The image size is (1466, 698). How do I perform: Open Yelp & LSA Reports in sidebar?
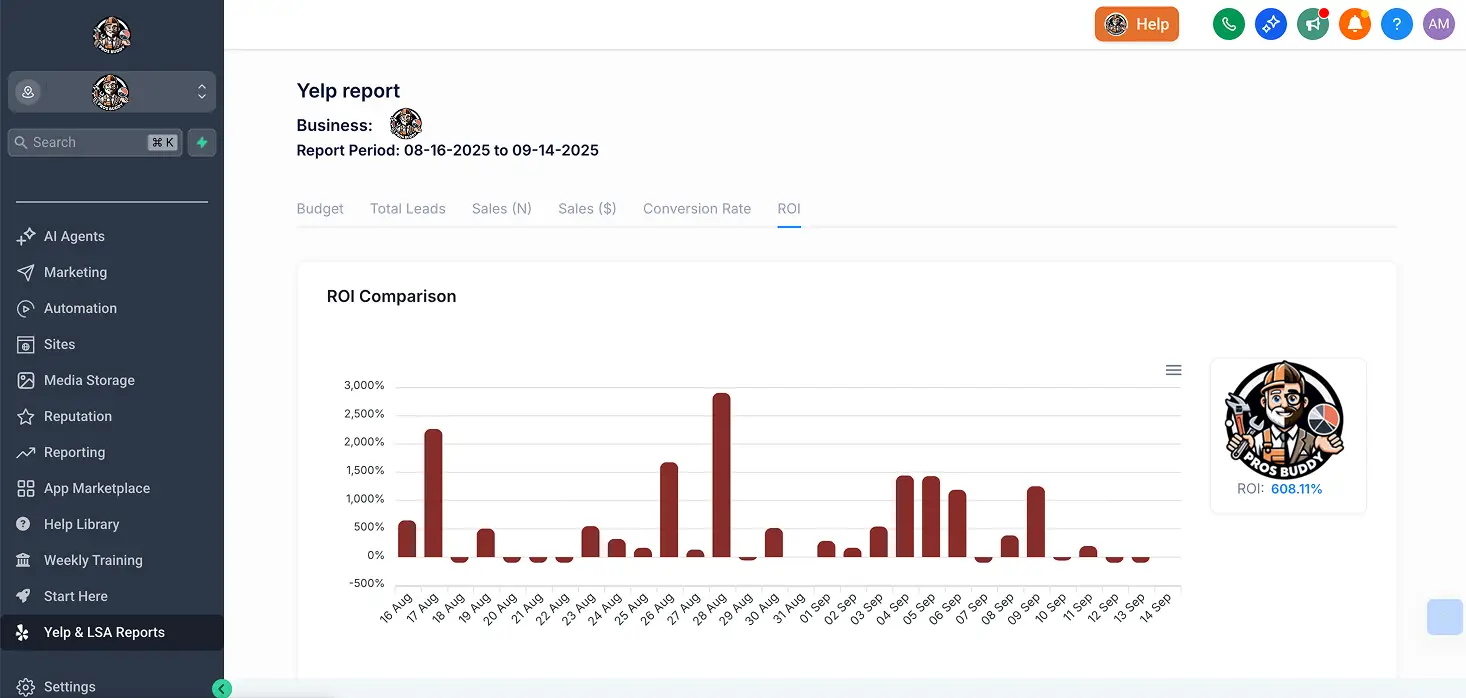104,632
